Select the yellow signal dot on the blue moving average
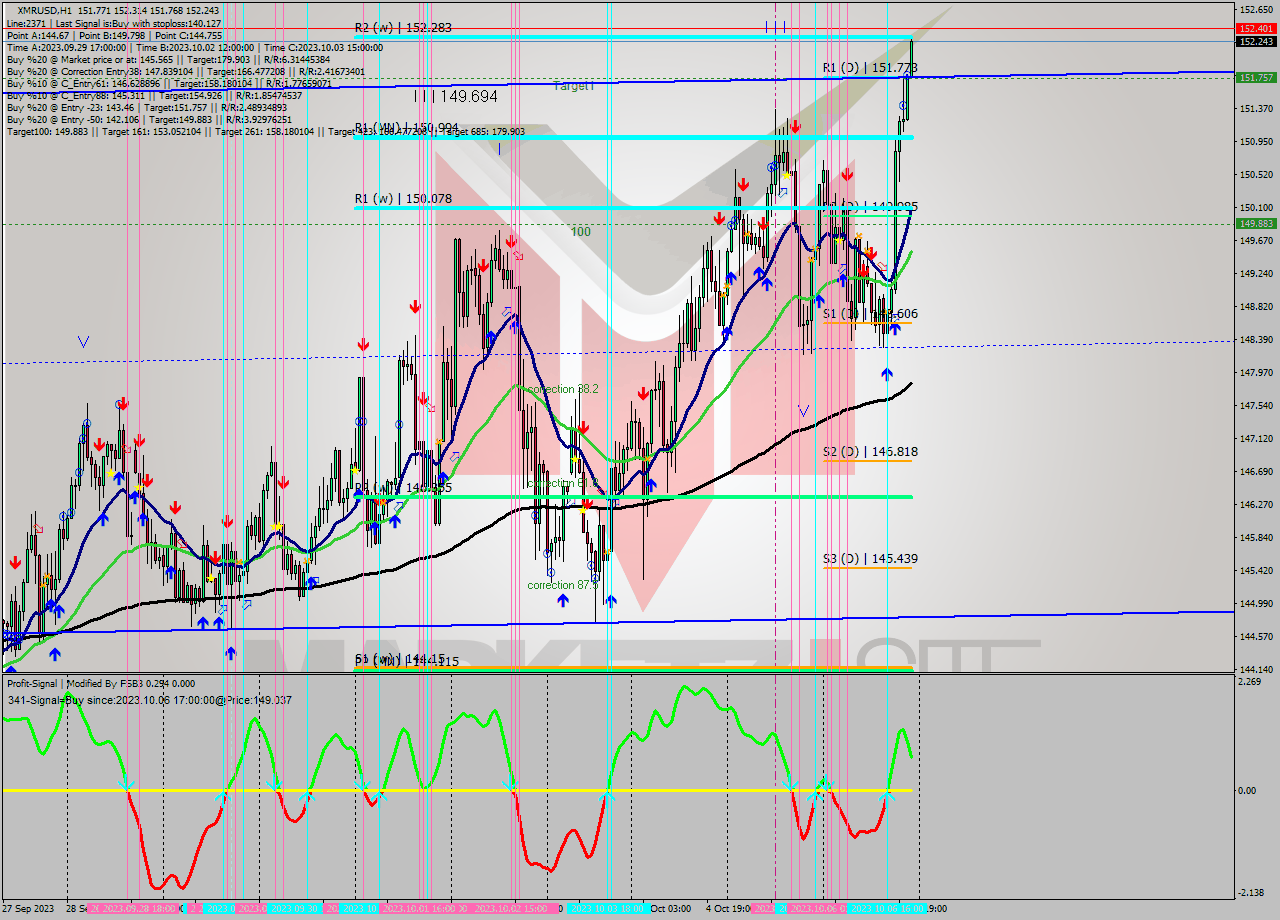Screen dimensions: 1280x920 (837, 240)
